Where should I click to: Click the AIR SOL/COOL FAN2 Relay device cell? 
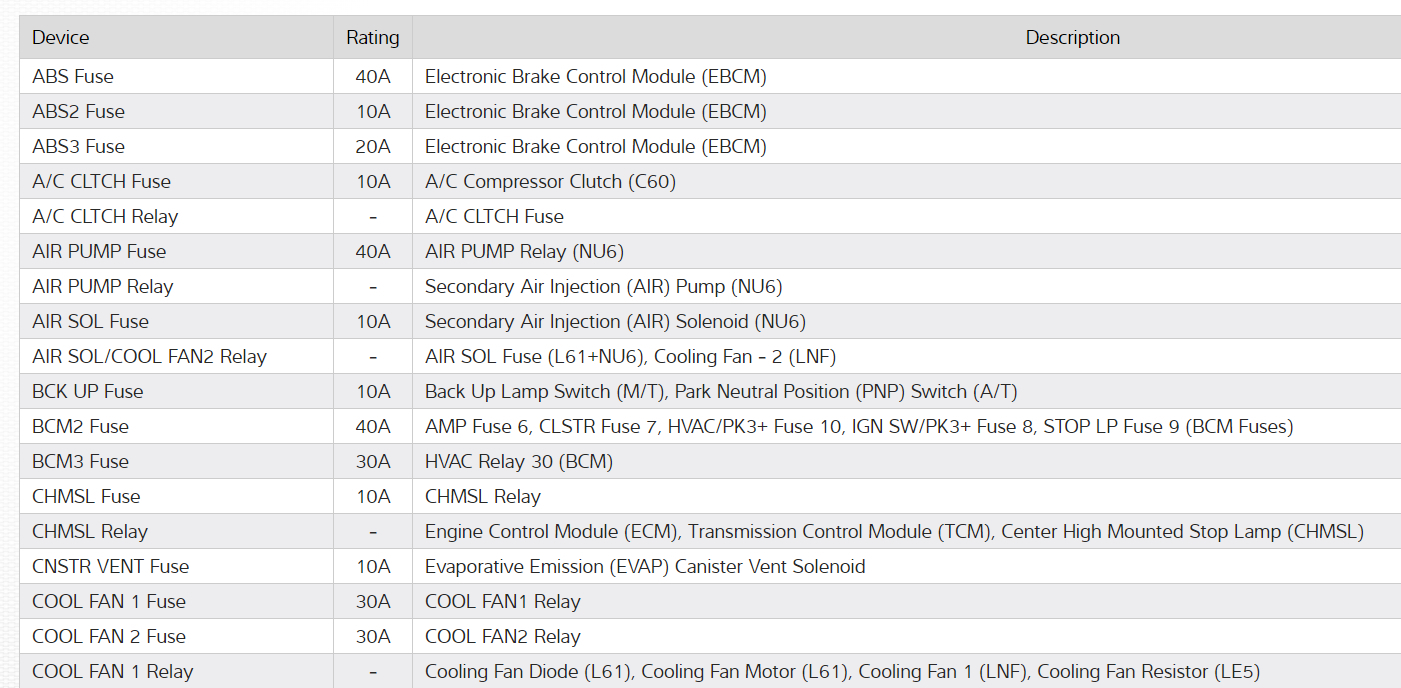[149, 356]
